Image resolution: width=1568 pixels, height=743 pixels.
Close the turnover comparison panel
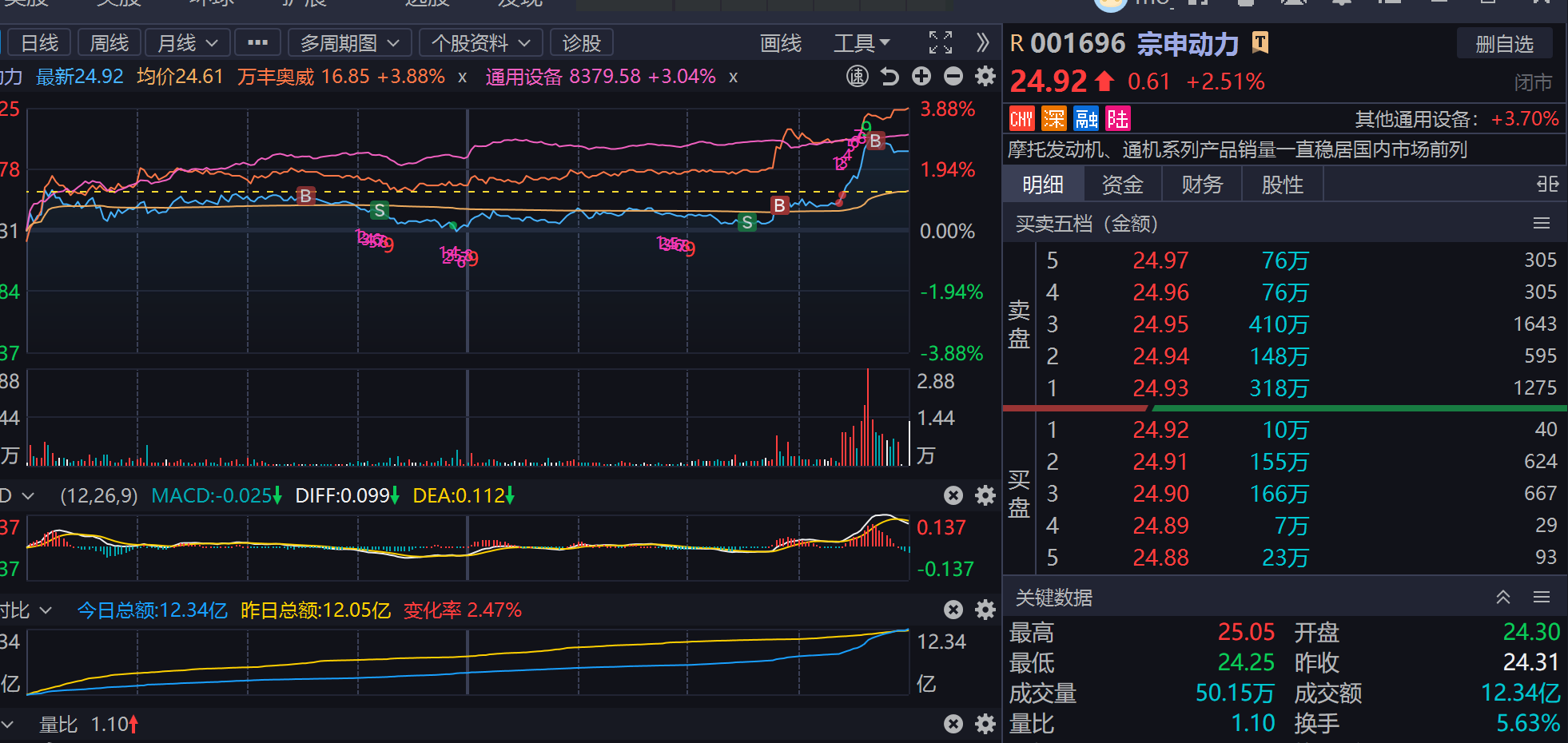[x=953, y=610]
